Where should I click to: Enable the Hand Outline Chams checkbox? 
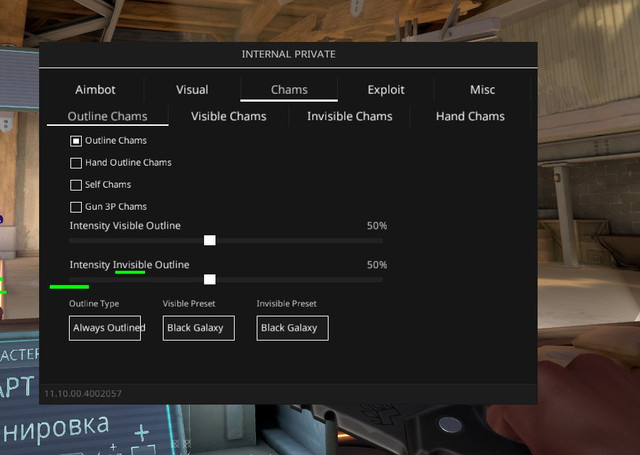[76, 163]
